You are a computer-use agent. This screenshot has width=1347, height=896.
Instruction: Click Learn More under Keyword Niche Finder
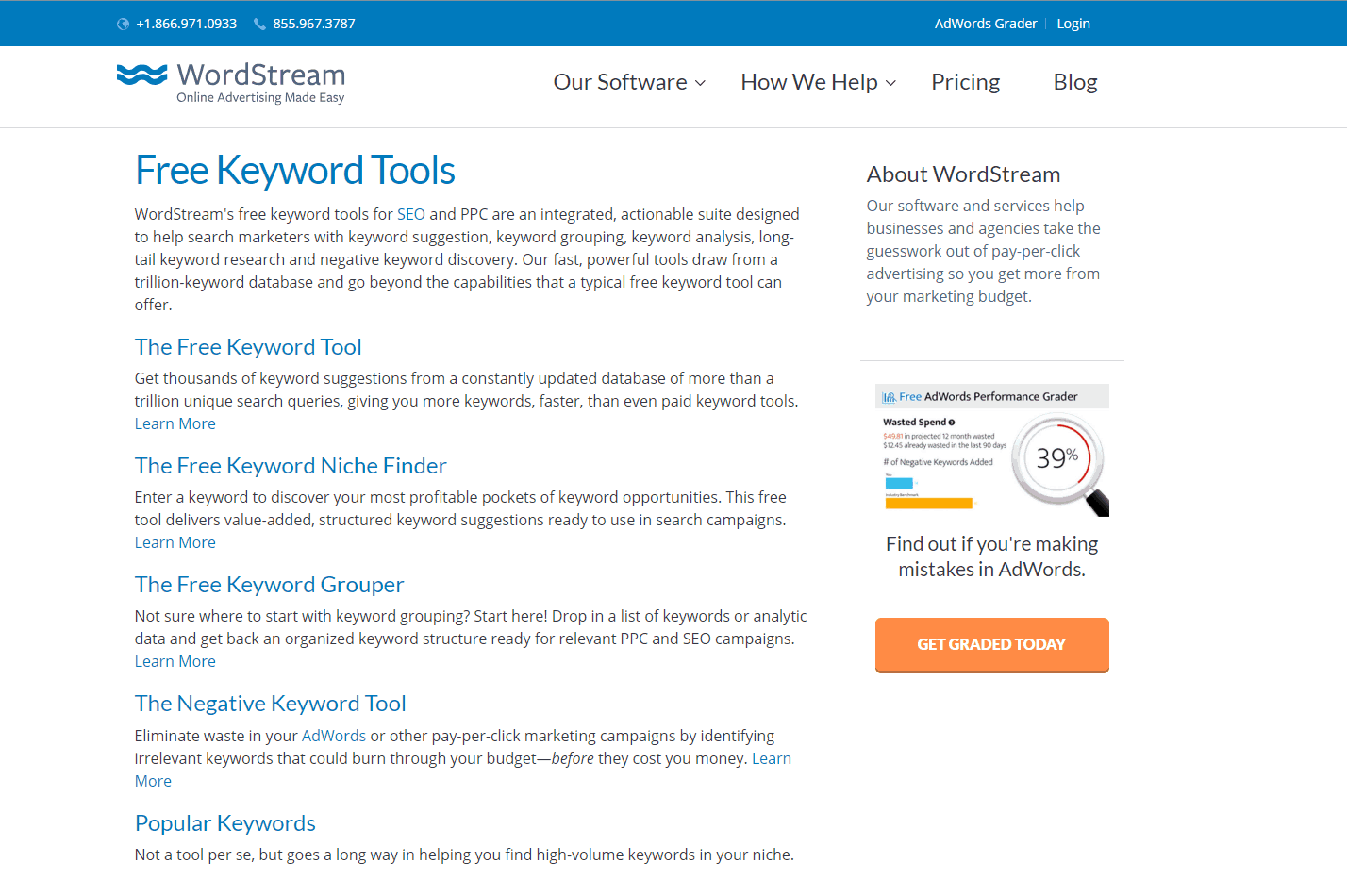(175, 542)
